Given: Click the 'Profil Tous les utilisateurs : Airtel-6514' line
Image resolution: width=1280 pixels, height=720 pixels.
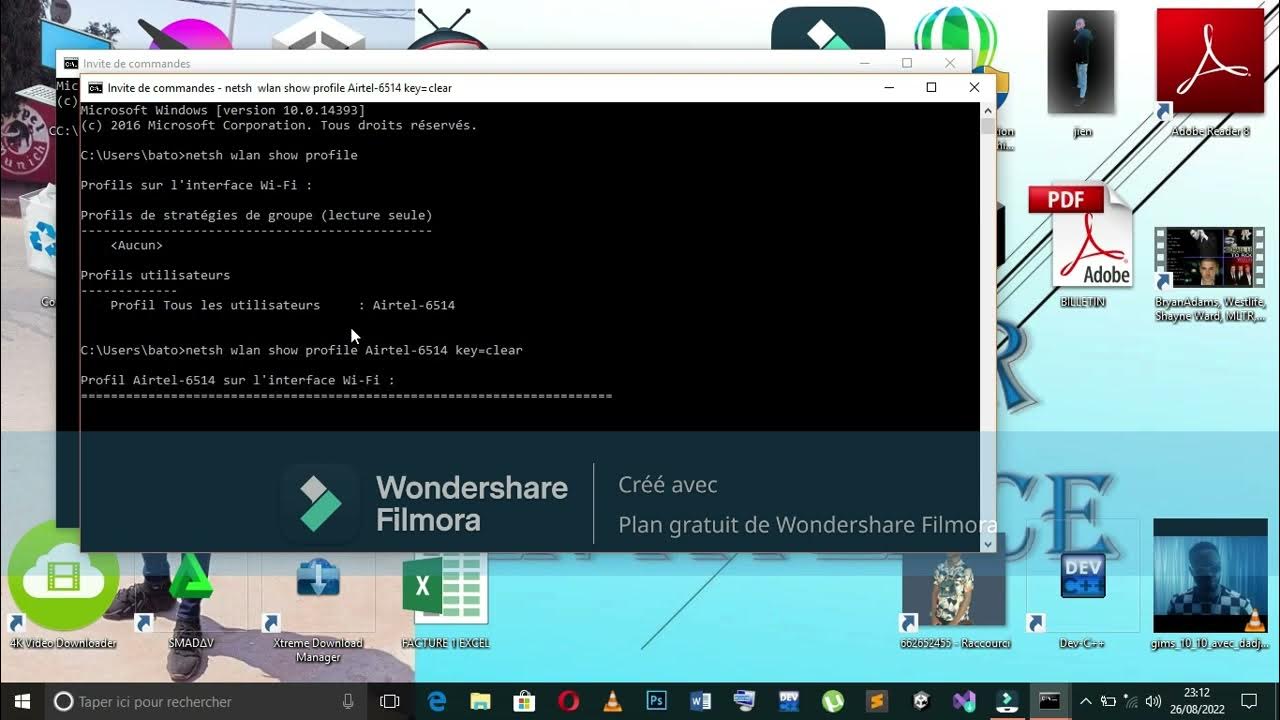Looking at the screenshot, I should point(282,305).
